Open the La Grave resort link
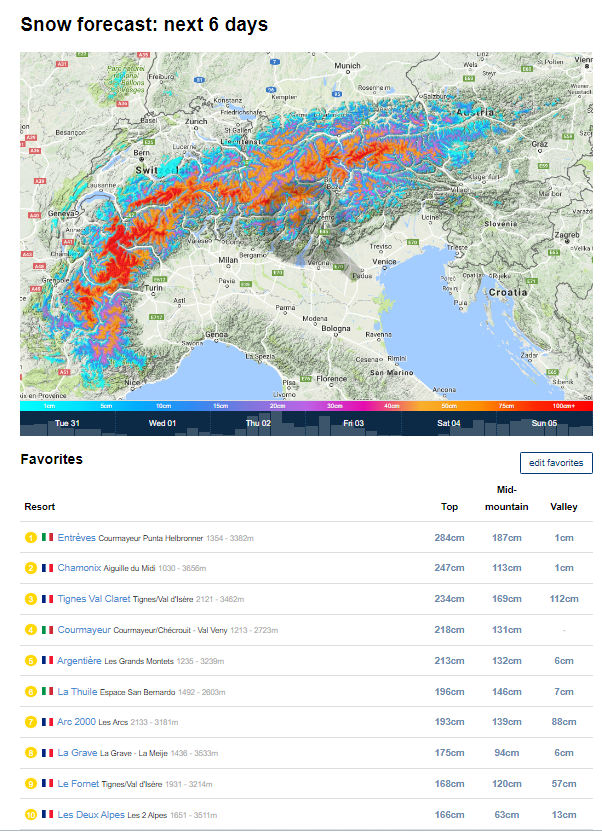 pos(77,753)
